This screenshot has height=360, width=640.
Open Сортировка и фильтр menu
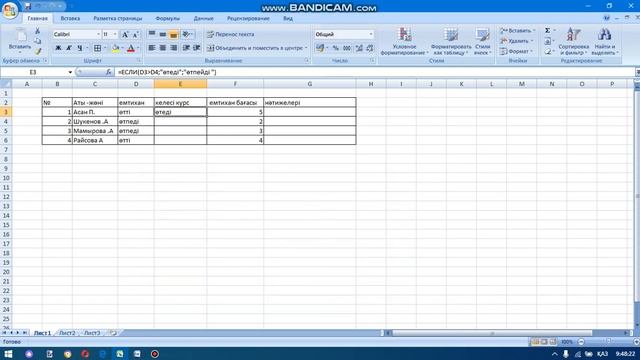573,41
